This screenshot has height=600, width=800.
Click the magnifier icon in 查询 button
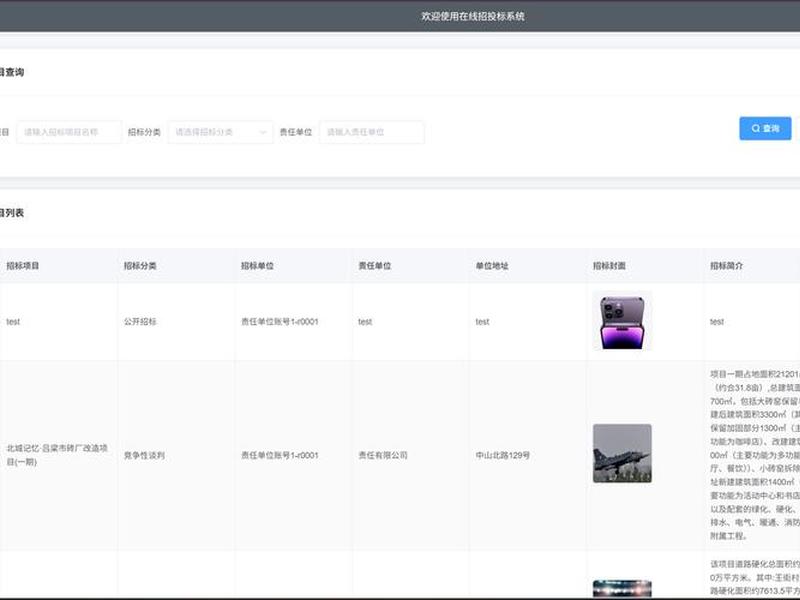pos(756,129)
